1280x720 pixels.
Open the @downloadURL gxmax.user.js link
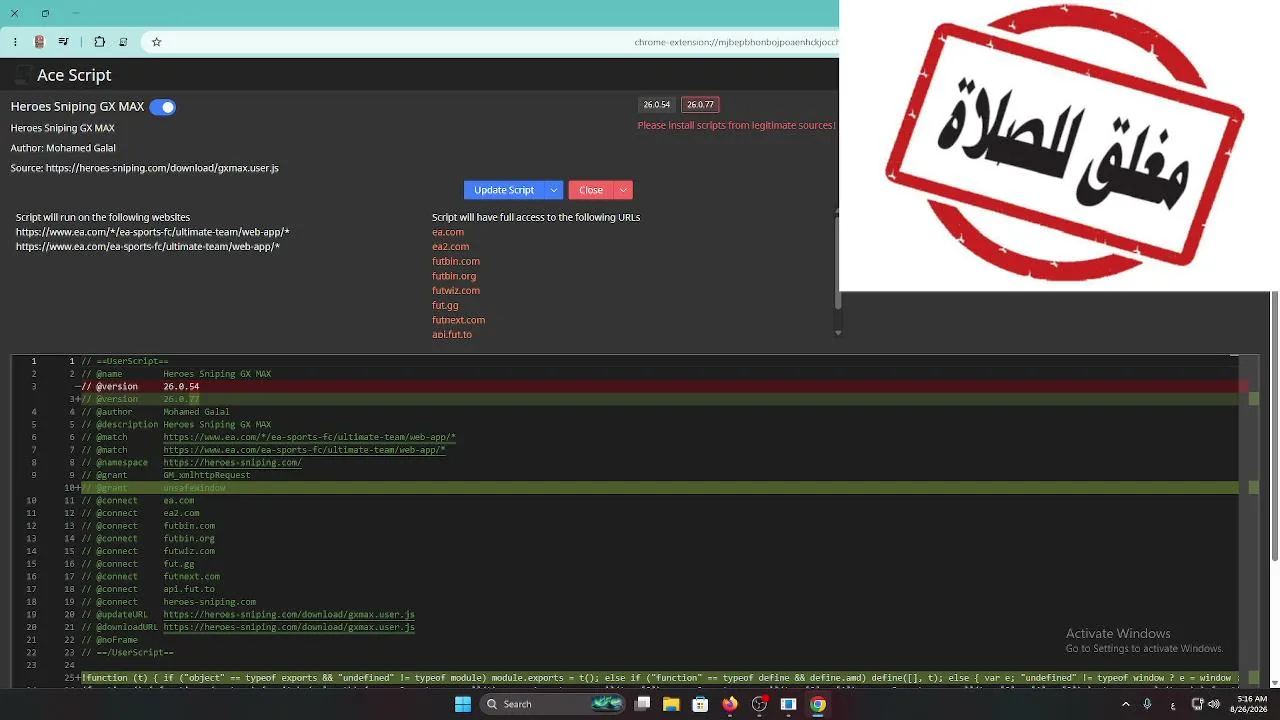pyautogui.click(x=289, y=627)
